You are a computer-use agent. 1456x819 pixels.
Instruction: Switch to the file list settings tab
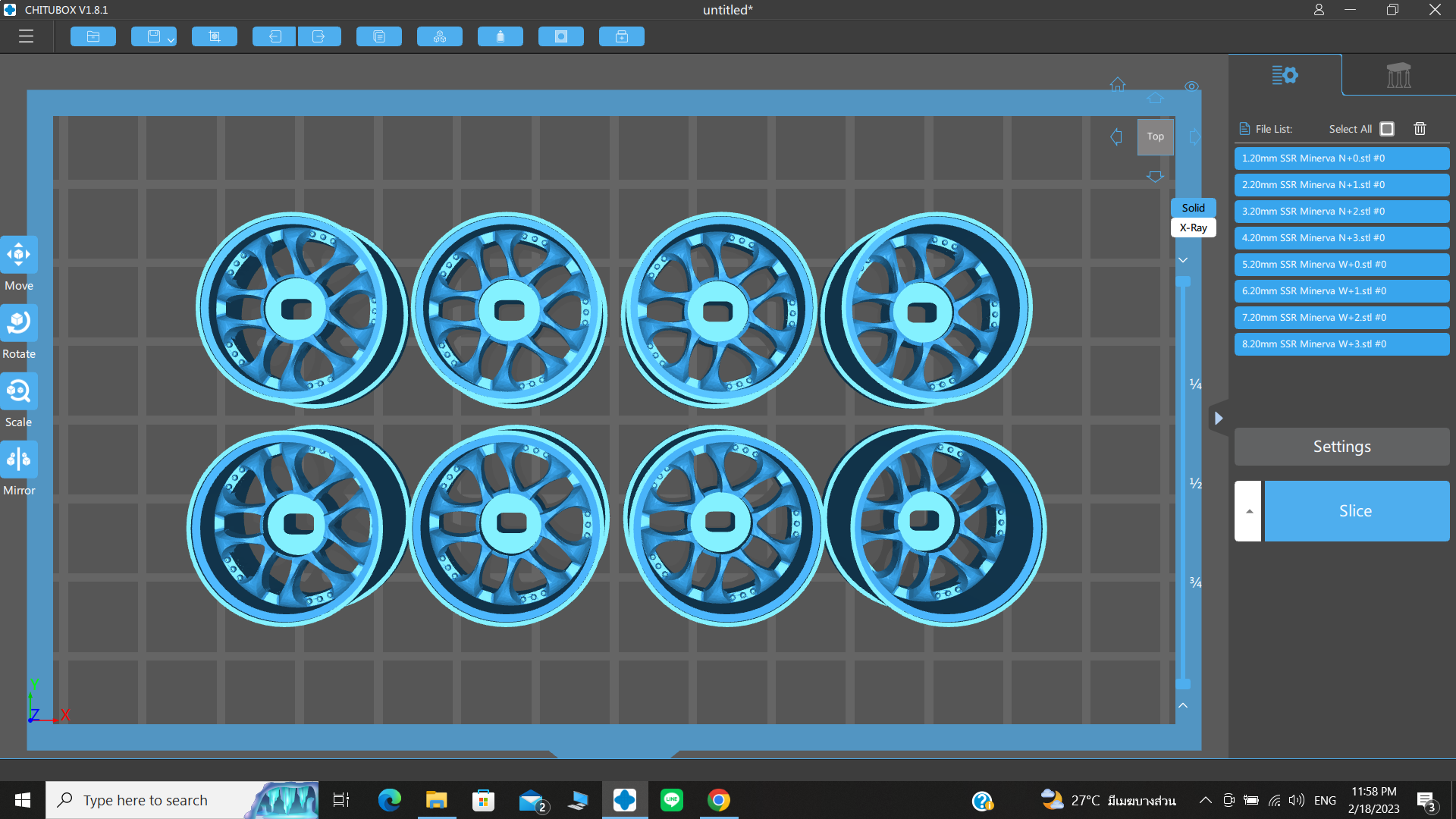point(1285,75)
